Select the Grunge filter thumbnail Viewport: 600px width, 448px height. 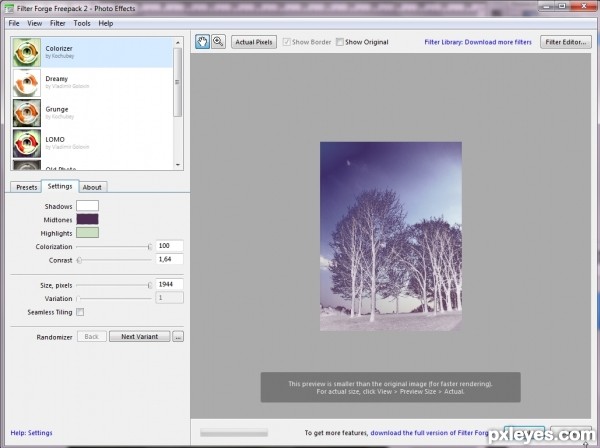[x=27, y=113]
